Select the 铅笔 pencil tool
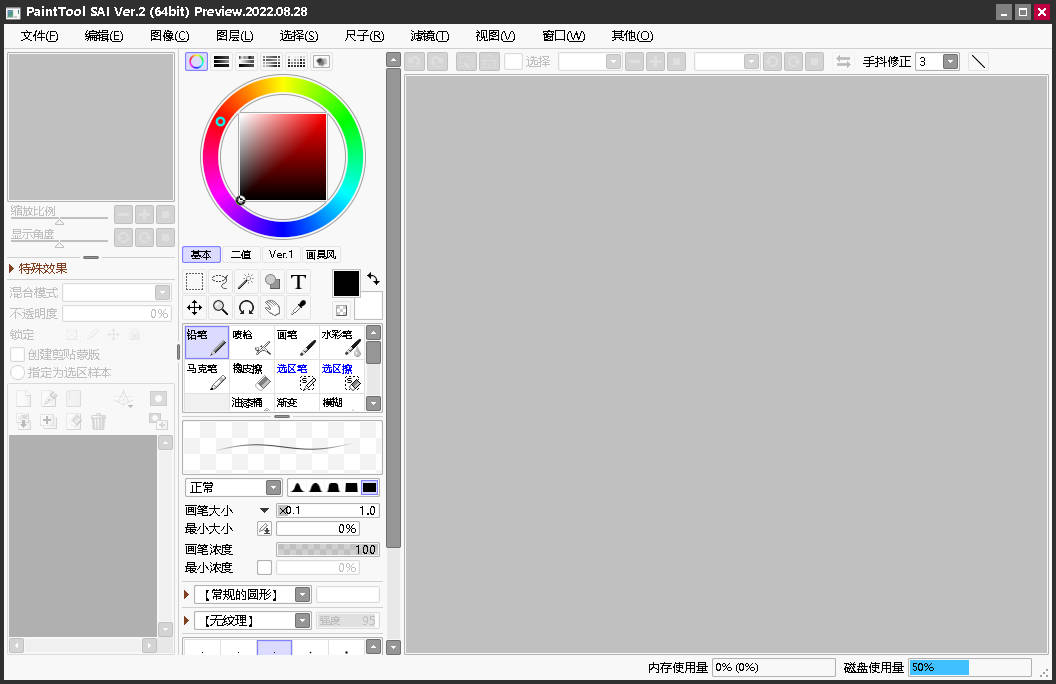 pos(206,343)
